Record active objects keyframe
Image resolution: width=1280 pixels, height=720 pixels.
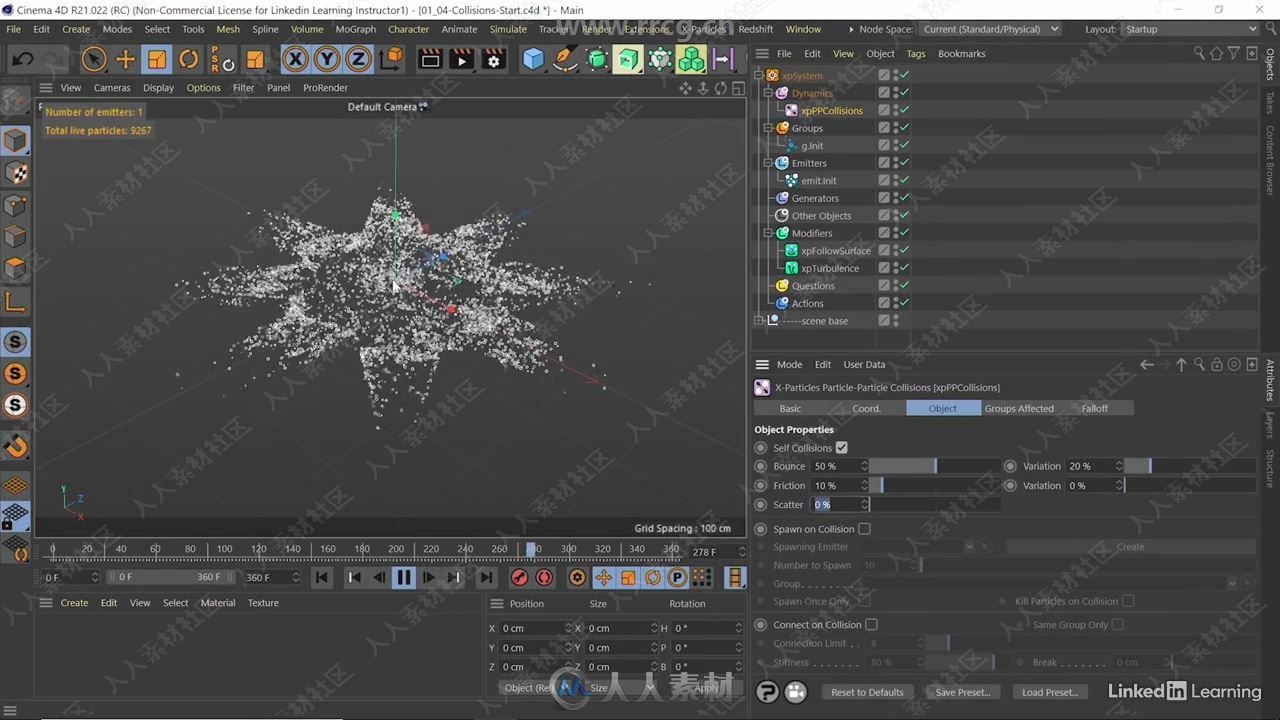click(x=519, y=577)
